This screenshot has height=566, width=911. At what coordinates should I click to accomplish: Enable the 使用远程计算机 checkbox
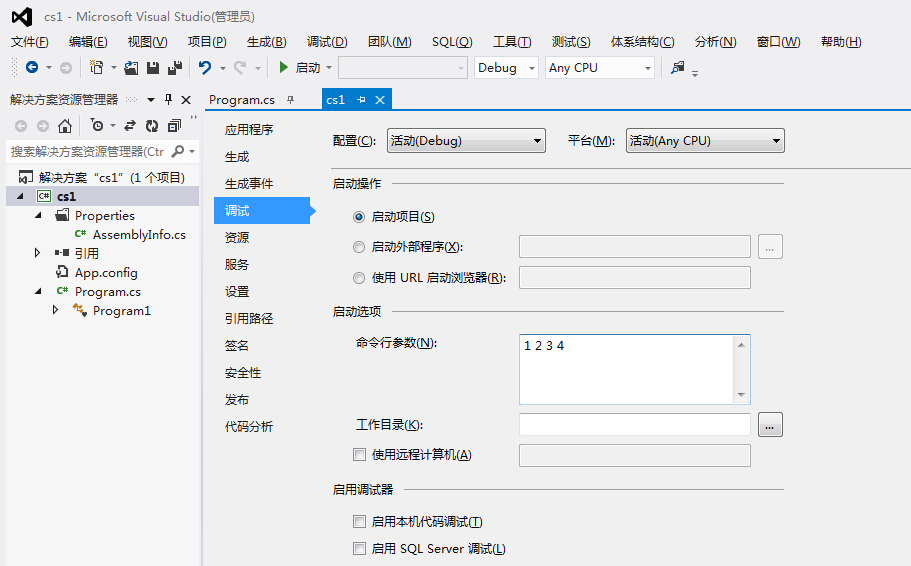359,454
